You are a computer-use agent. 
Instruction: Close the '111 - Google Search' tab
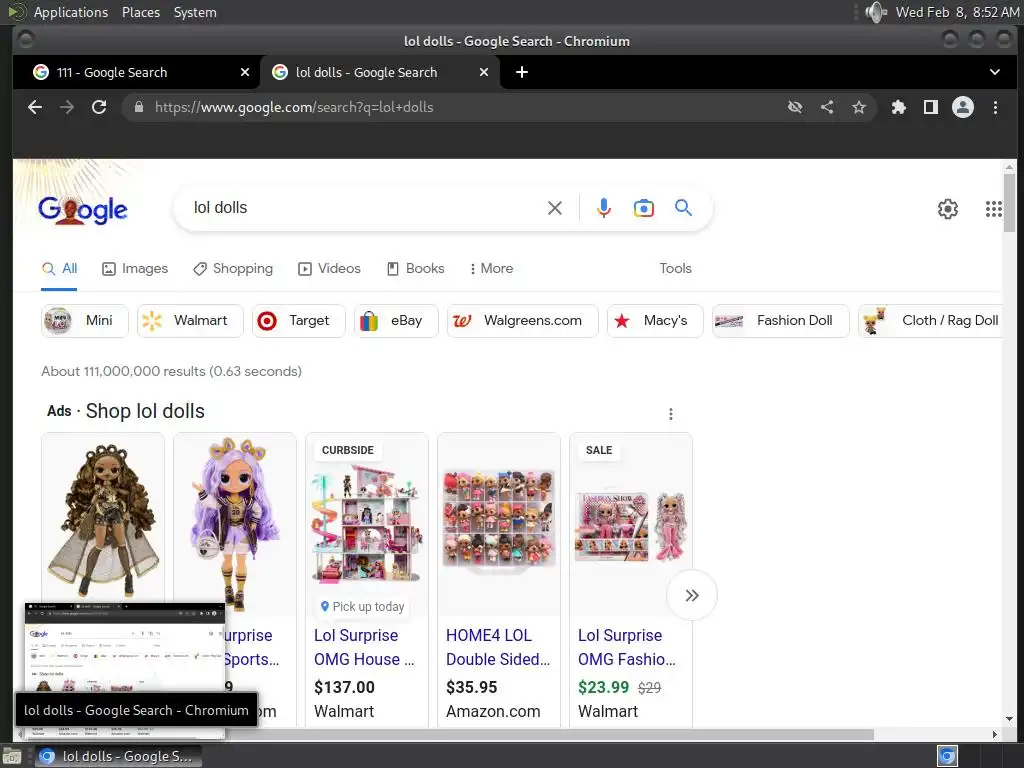pos(245,72)
